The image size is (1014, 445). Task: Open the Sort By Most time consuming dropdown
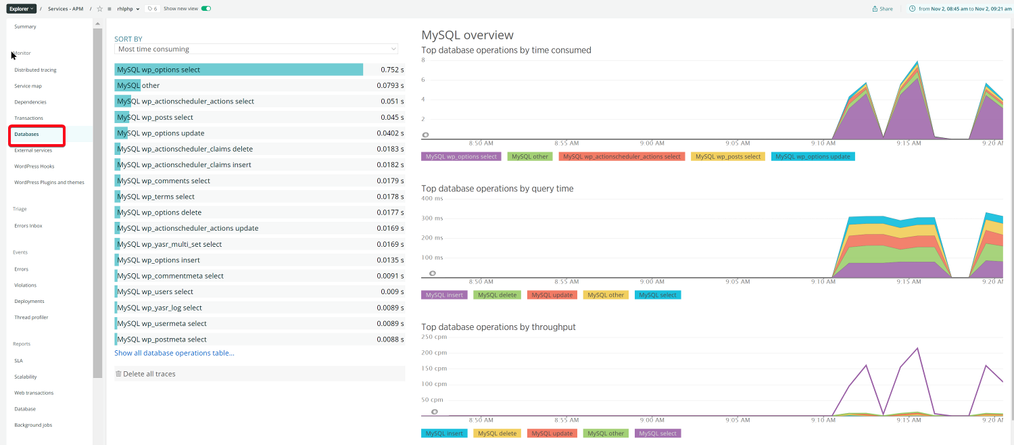click(256, 49)
